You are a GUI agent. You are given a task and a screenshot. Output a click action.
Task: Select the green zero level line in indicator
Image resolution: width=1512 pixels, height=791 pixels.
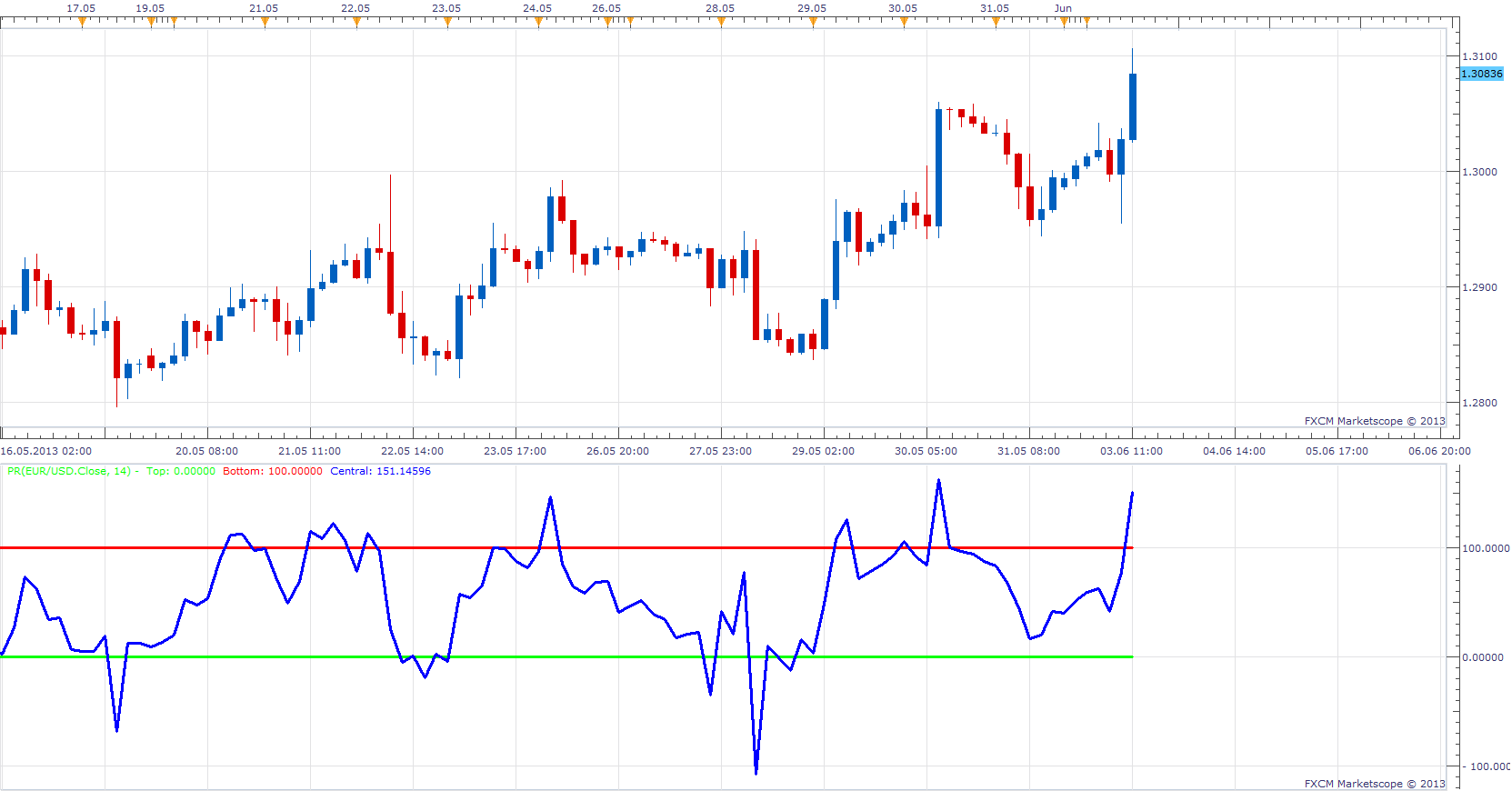click(x=566, y=656)
